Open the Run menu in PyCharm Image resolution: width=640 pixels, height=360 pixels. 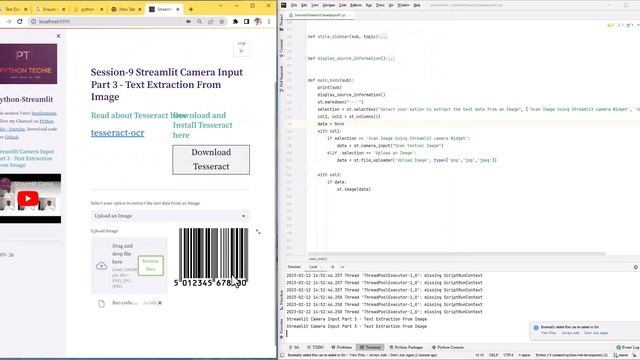click(369, 5)
